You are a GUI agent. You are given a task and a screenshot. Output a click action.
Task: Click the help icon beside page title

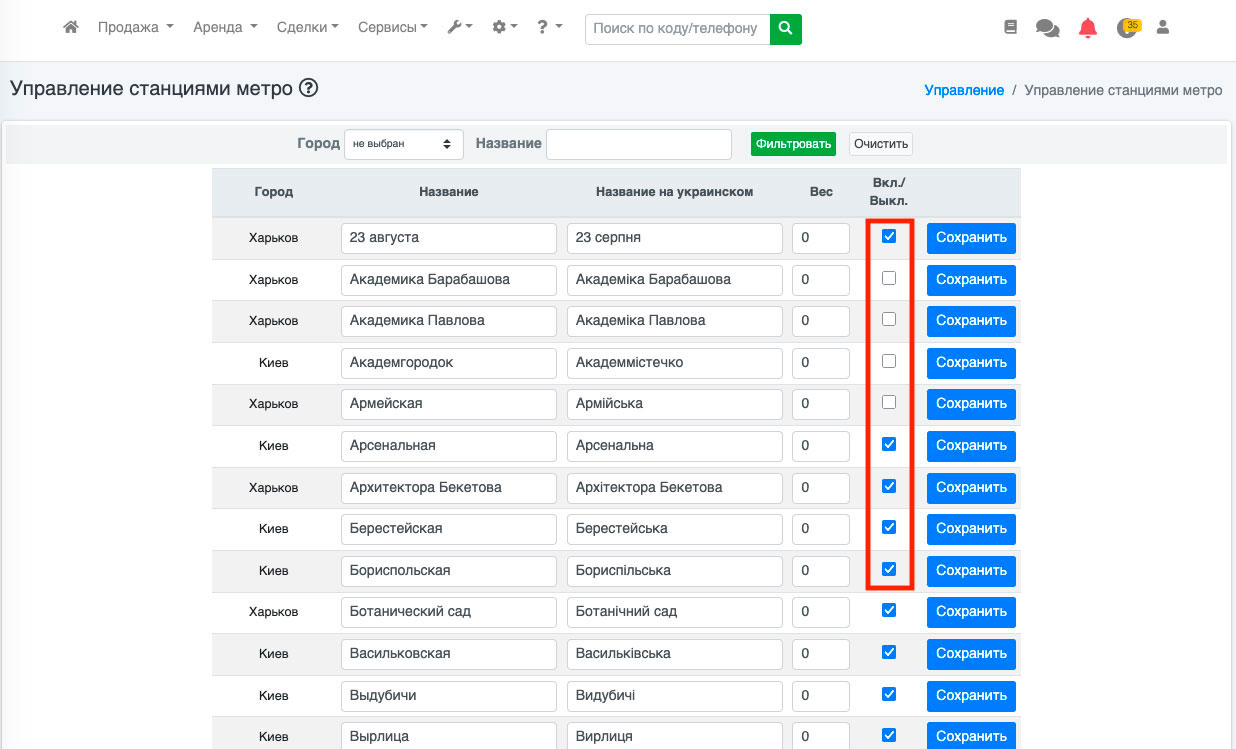pos(308,88)
